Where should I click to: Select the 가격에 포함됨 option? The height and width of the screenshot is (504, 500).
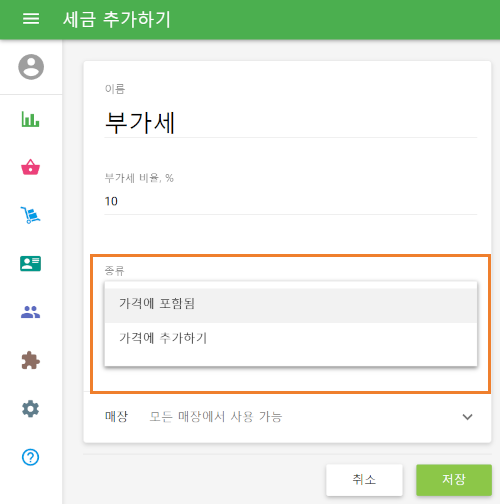coord(291,304)
